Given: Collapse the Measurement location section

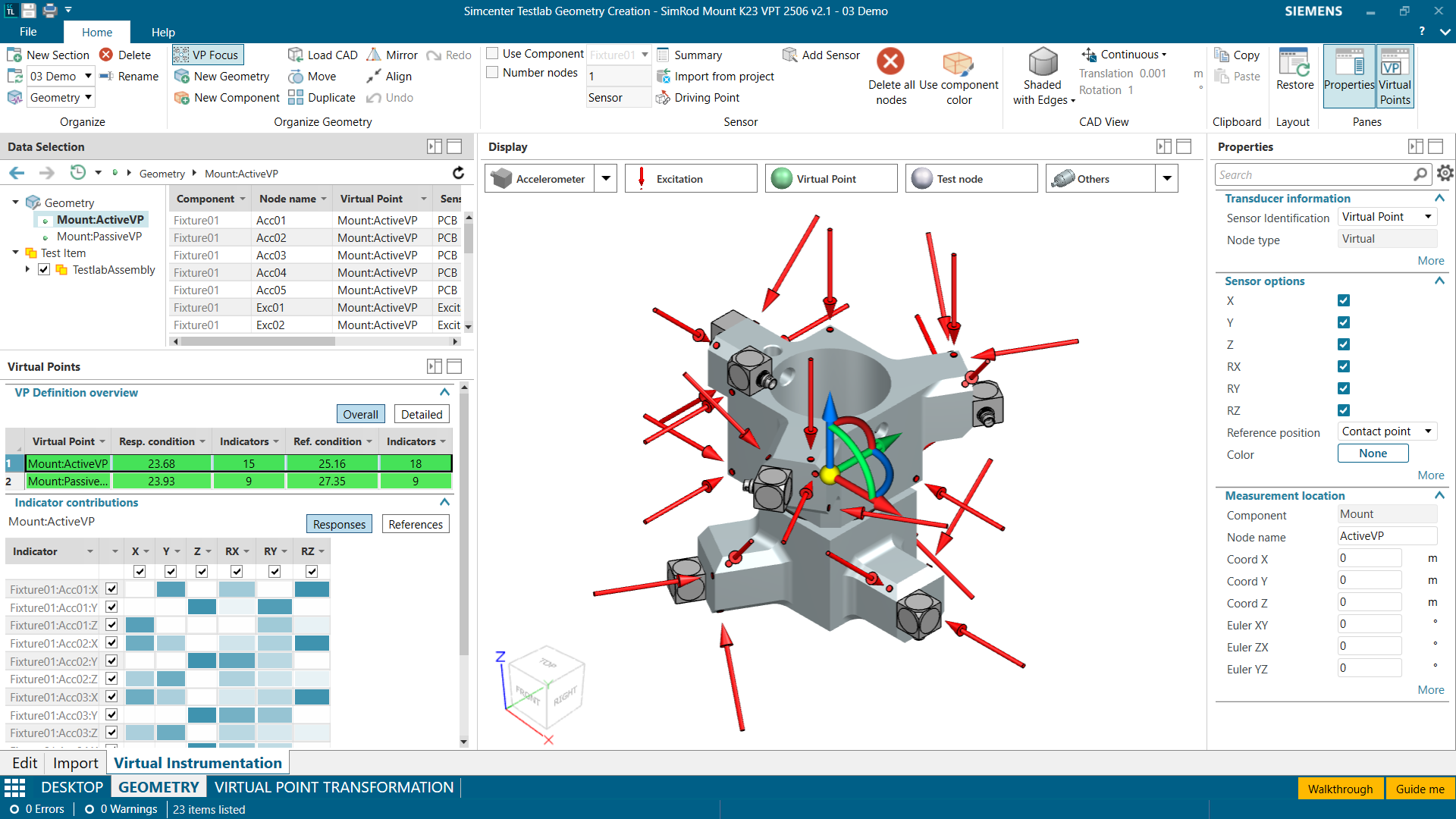Looking at the screenshot, I should [1439, 495].
